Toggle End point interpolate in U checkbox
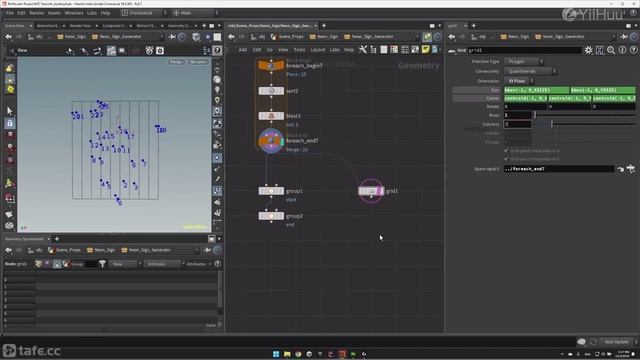The height and width of the screenshot is (360, 640). tap(507, 151)
